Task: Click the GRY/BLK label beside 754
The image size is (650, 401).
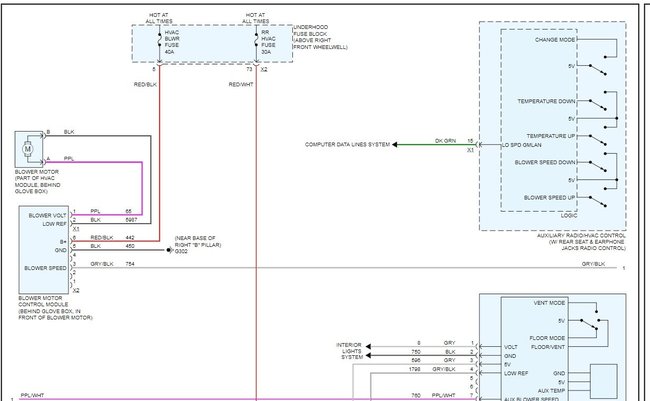Action: (102, 263)
